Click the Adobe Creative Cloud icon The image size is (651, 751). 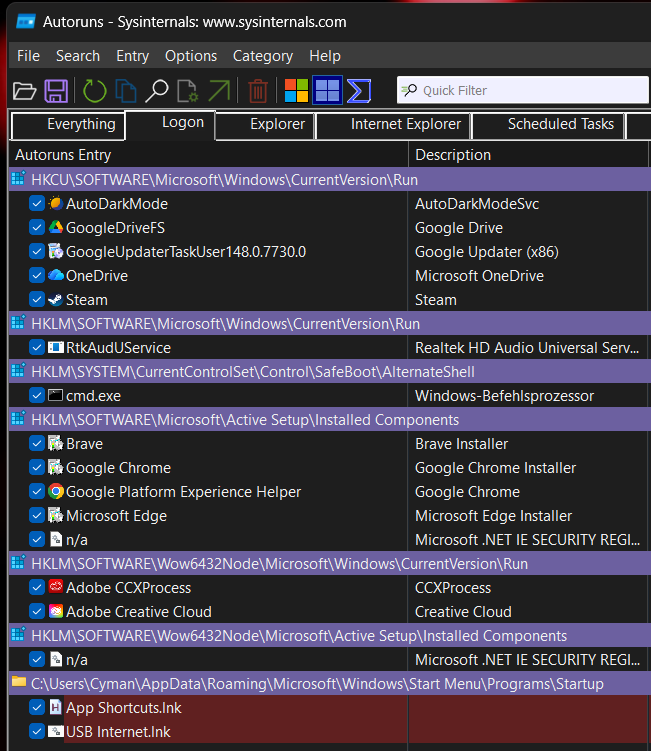click(x=56, y=611)
